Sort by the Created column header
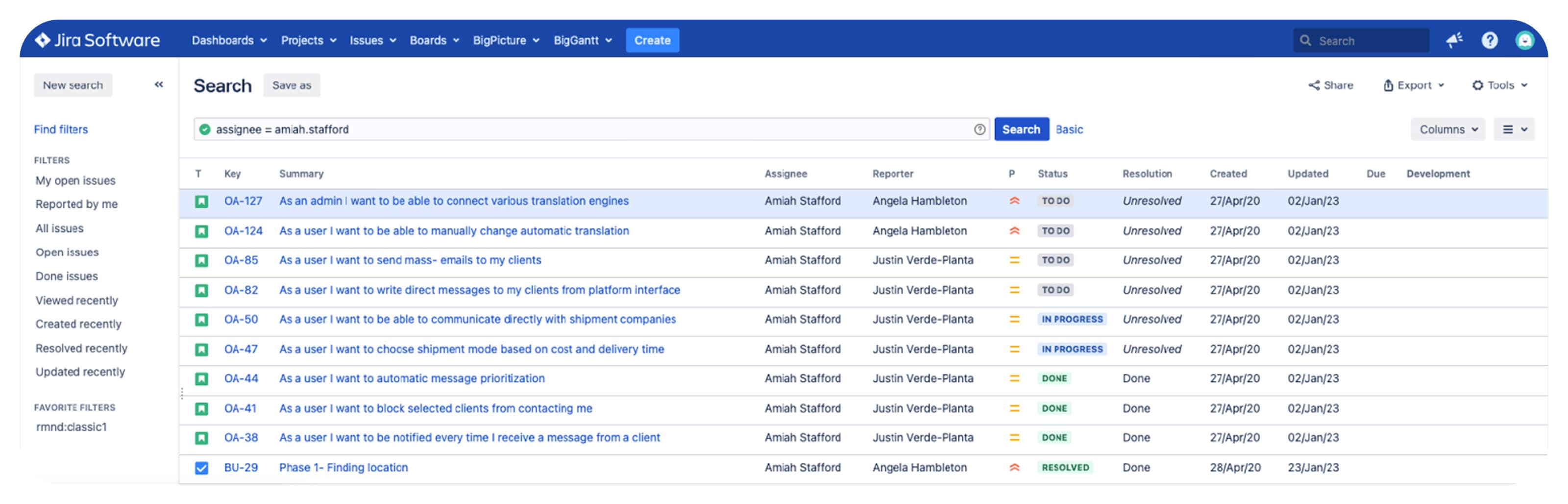The image size is (1568, 504). [1228, 174]
